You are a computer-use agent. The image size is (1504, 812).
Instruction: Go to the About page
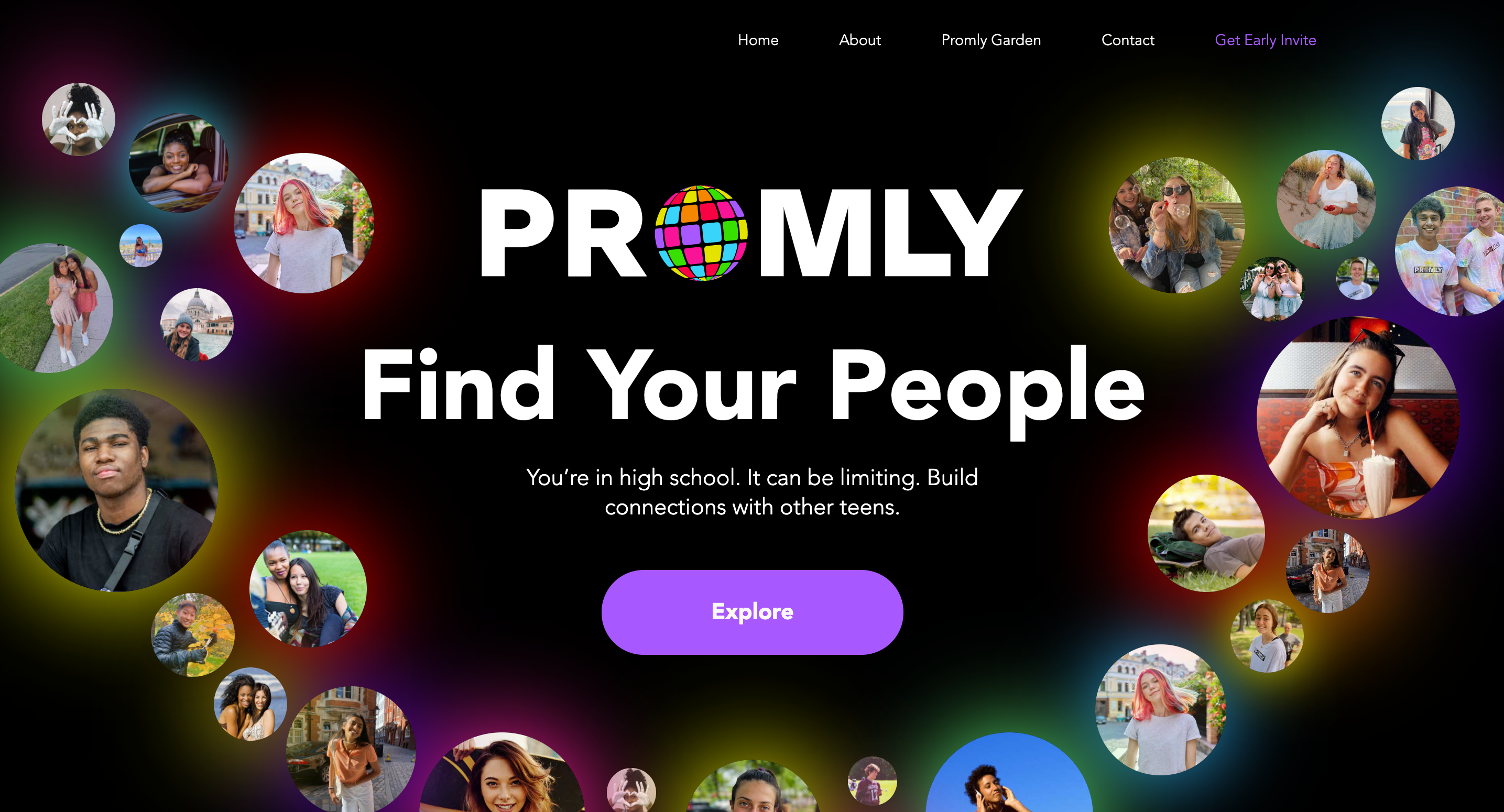coord(859,40)
